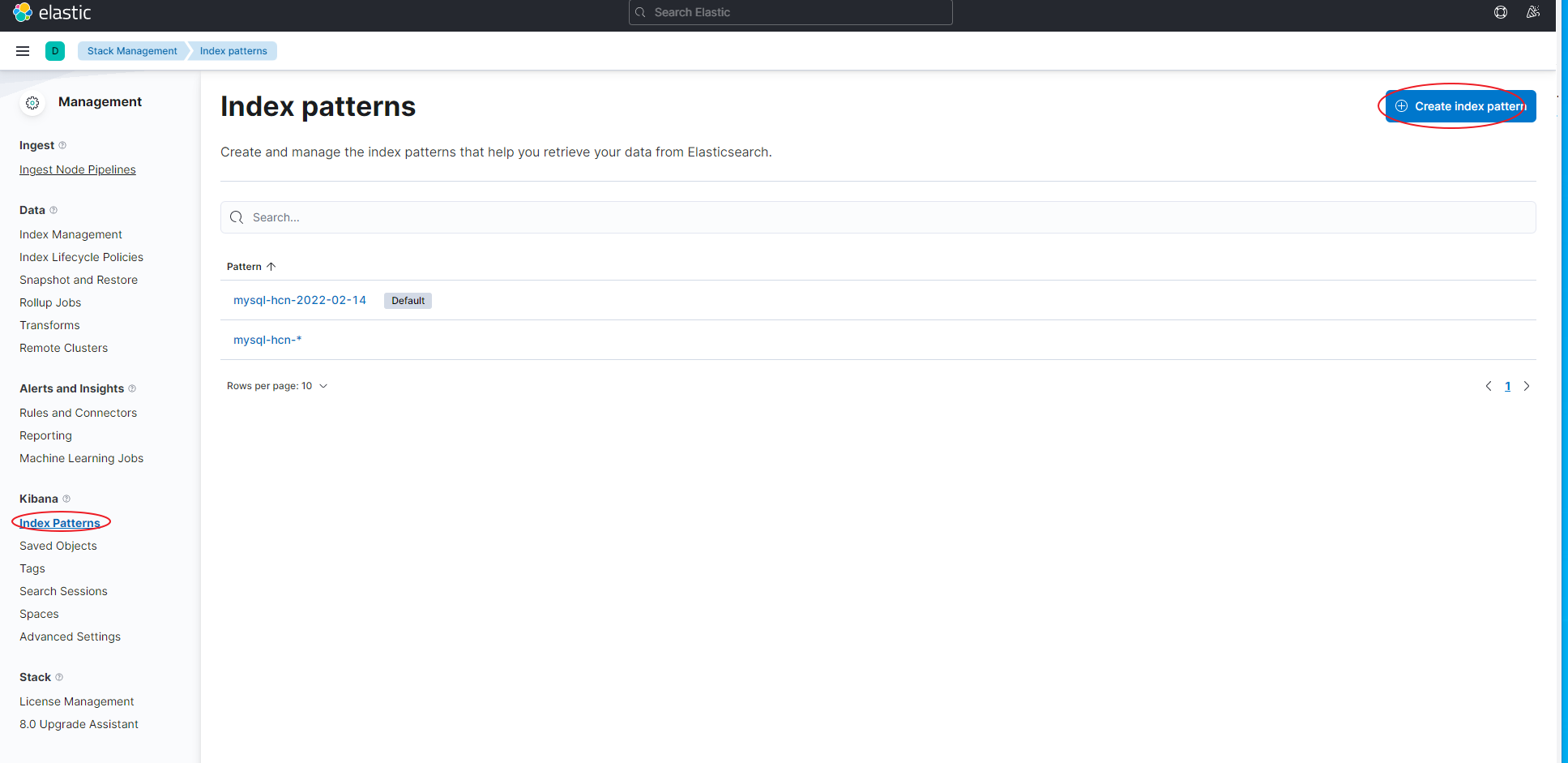Click the Stack section info icon
Image resolution: width=1568 pixels, height=763 pixels.
59,677
